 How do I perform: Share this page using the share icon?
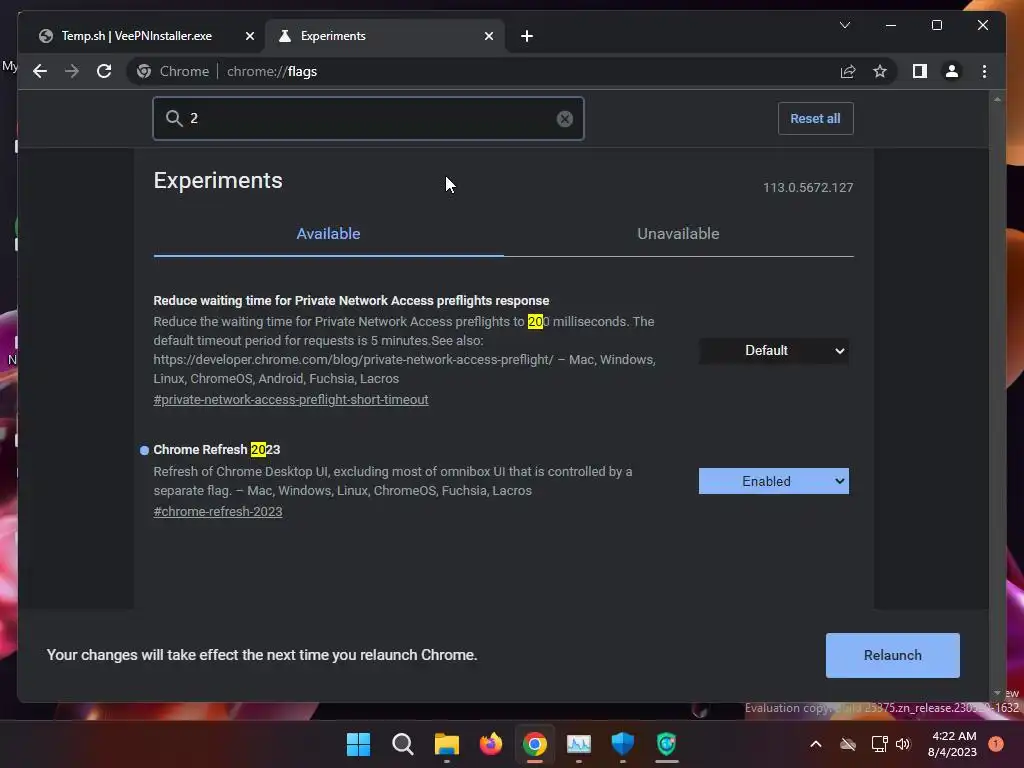pyautogui.click(x=848, y=71)
